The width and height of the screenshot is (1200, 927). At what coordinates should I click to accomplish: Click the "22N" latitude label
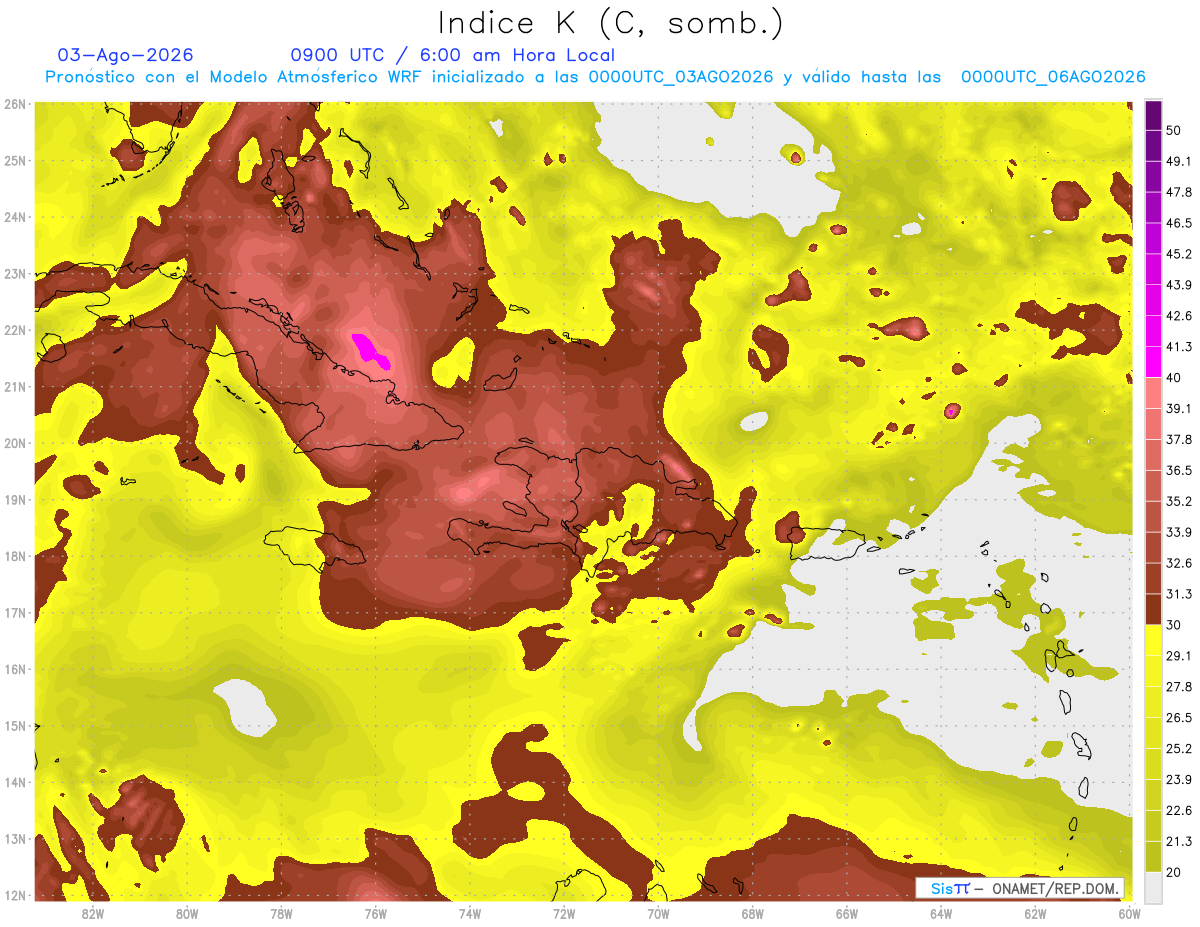[15, 330]
